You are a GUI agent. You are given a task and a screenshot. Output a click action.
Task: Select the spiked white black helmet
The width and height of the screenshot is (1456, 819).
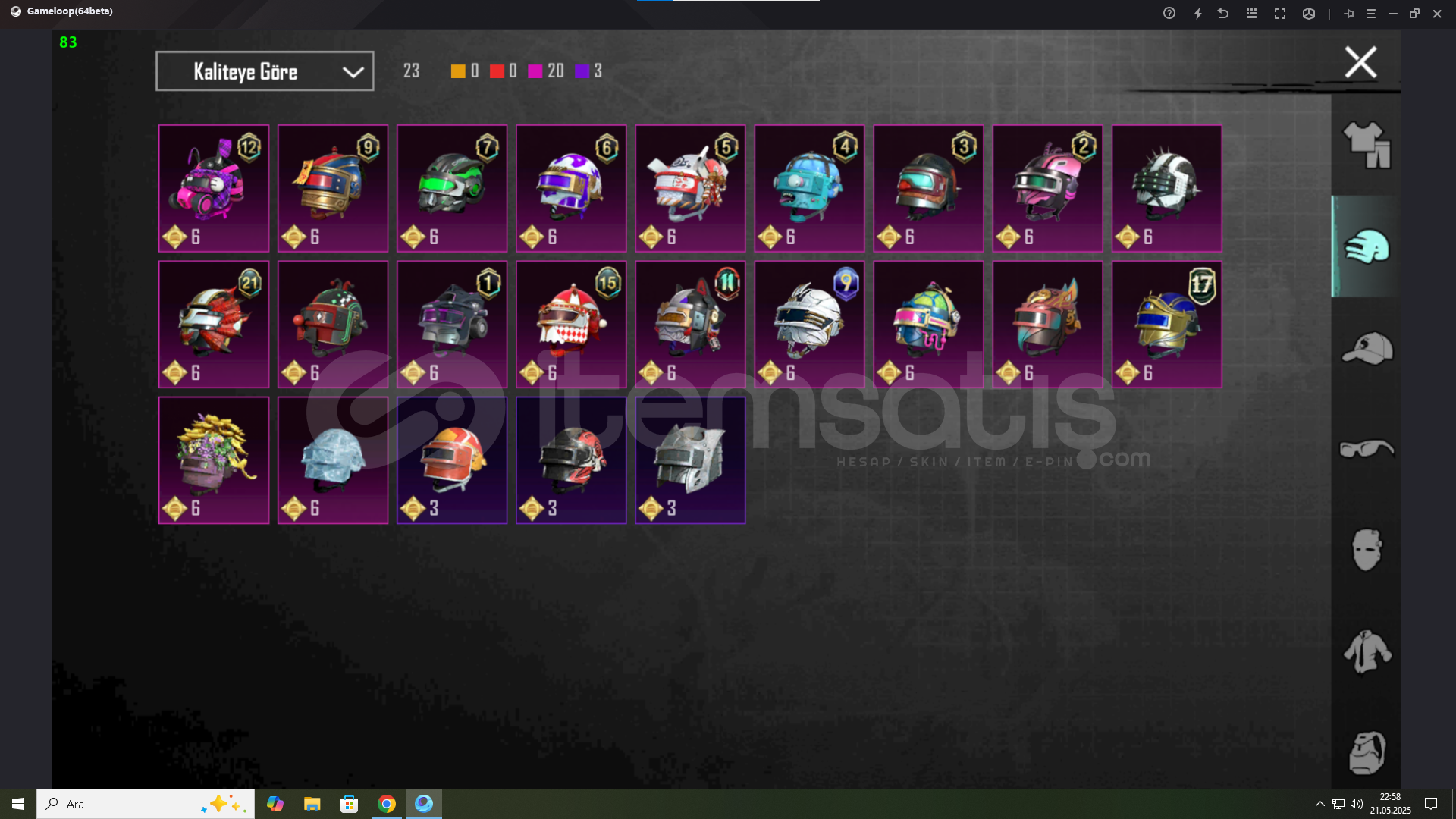[1166, 188]
